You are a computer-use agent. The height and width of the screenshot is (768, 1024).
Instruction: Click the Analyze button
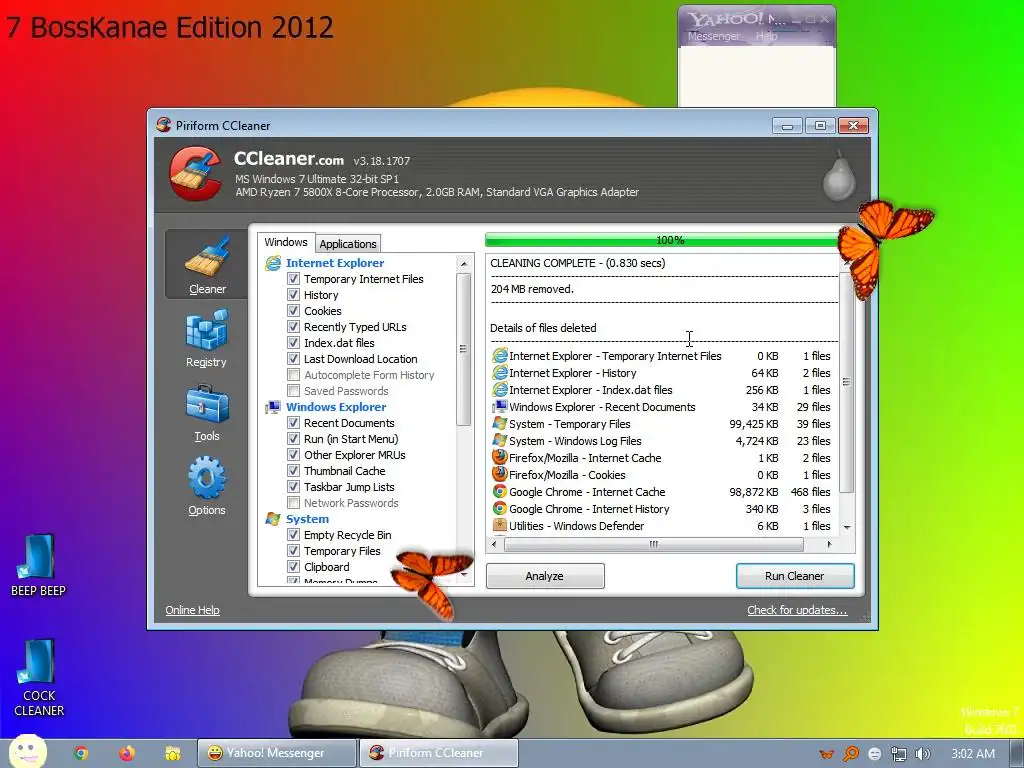[545, 576]
